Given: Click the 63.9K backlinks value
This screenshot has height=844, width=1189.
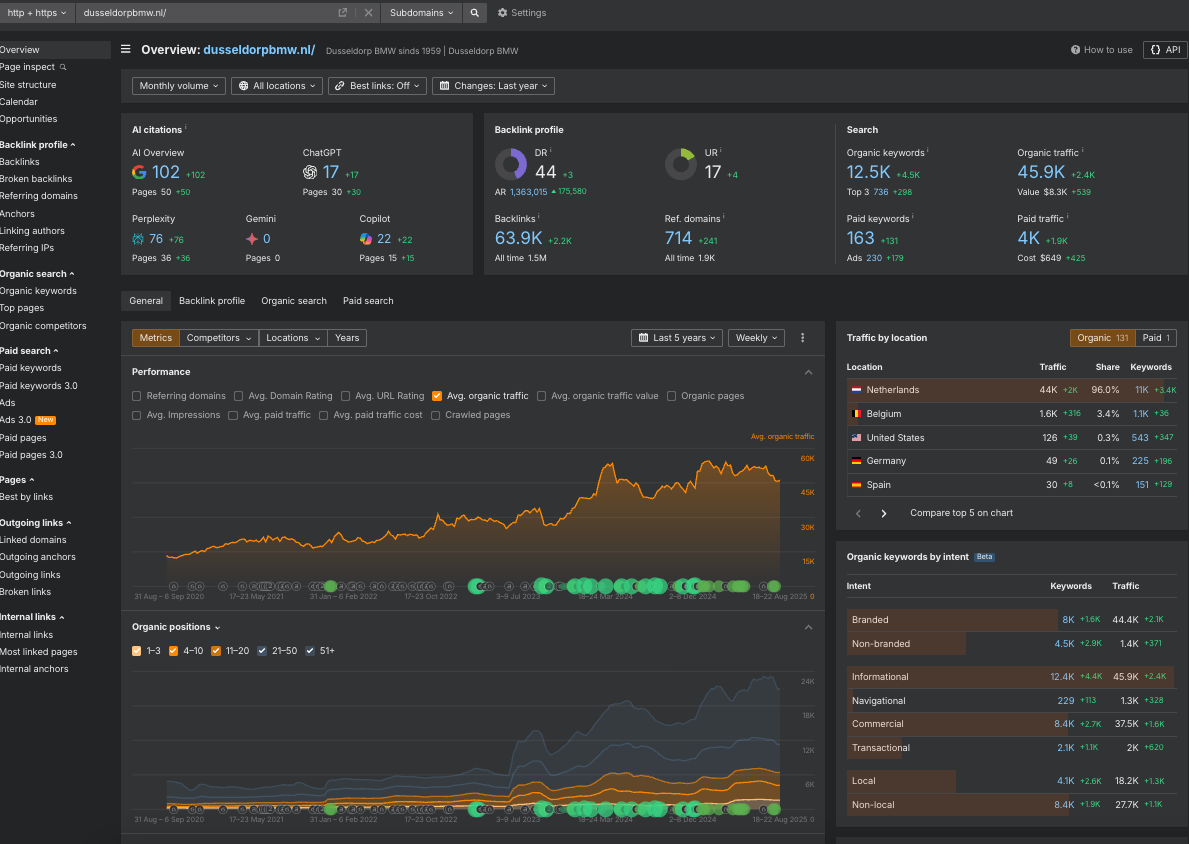Looking at the screenshot, I should pos(518,238).
